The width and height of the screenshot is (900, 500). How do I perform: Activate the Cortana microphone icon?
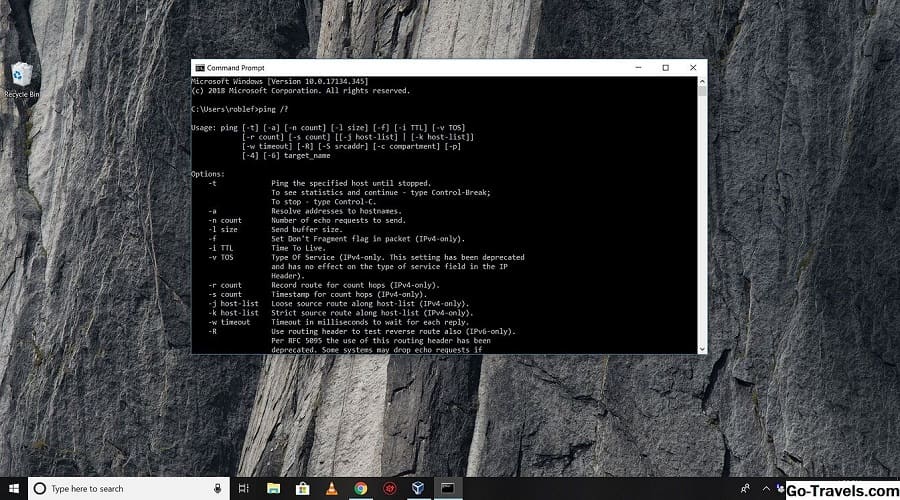point(217,488)
